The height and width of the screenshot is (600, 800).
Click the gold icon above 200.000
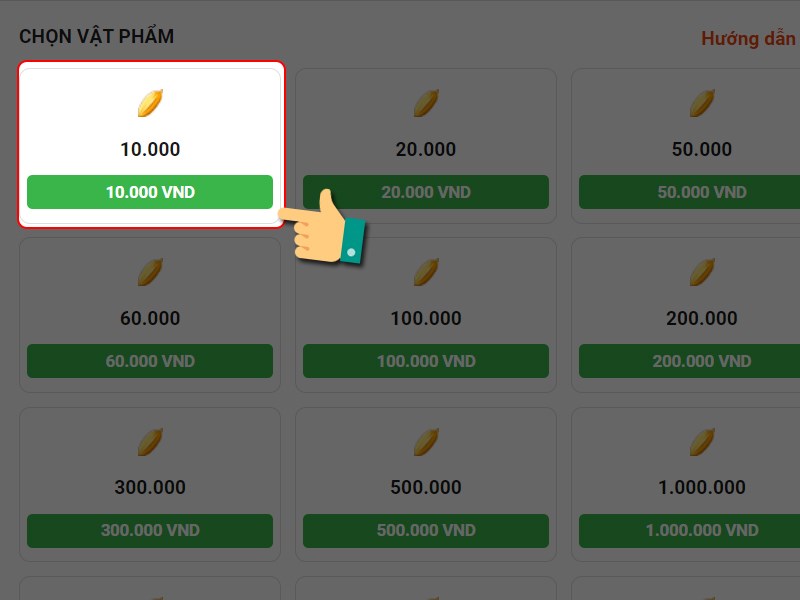tap(702, 271)
